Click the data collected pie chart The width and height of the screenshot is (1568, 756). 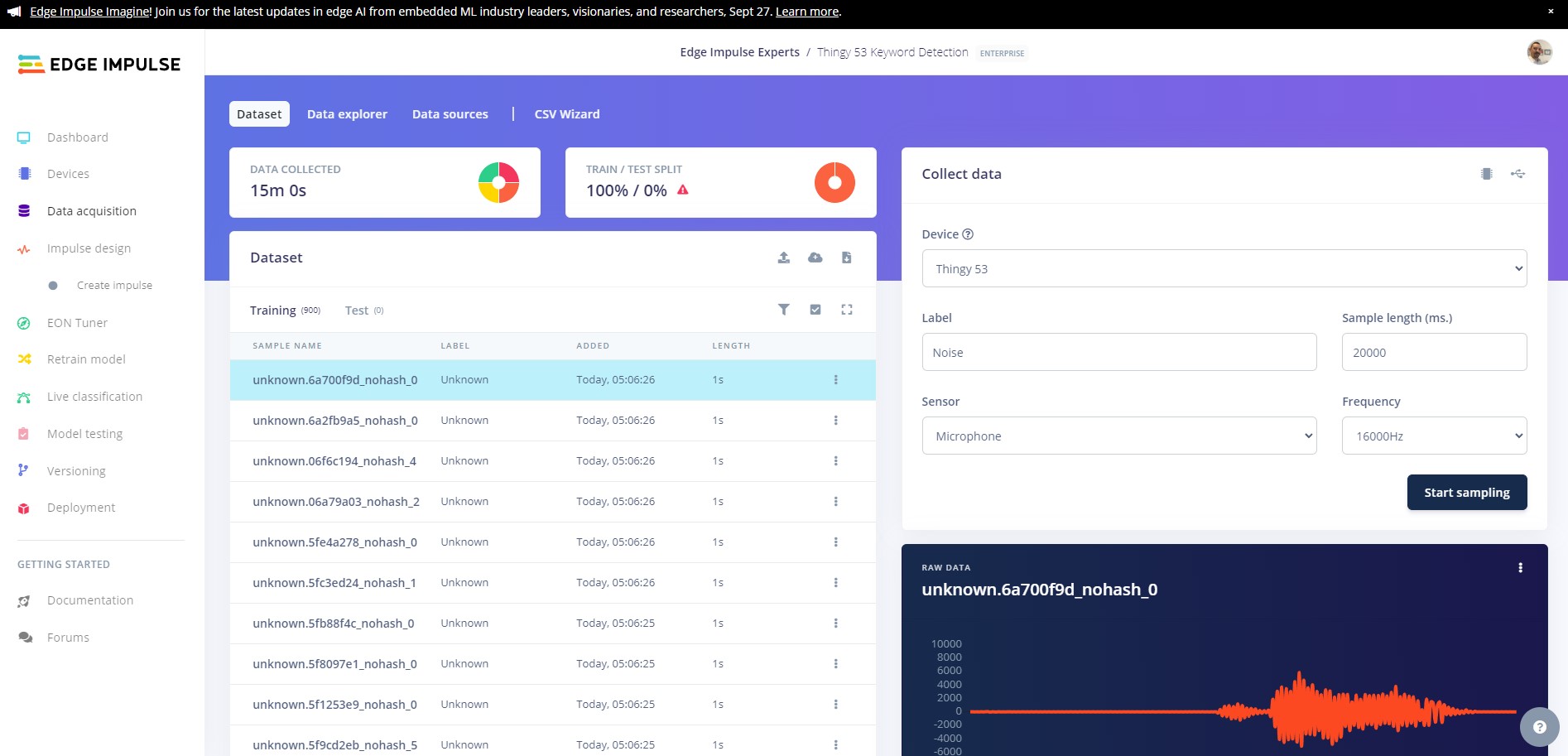(x=498, y=182)
